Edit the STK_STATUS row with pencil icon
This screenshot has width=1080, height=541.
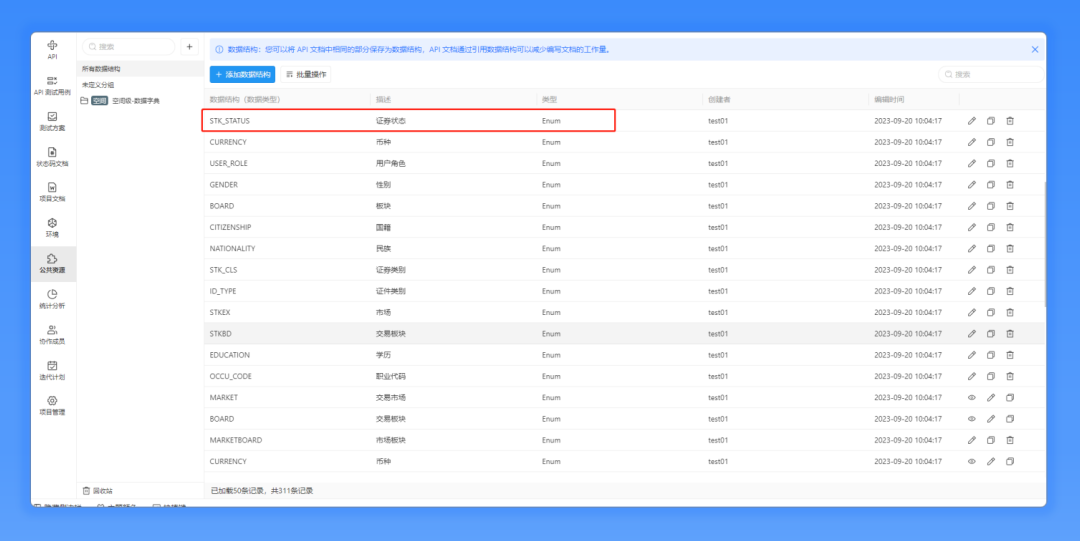[972, 121]
